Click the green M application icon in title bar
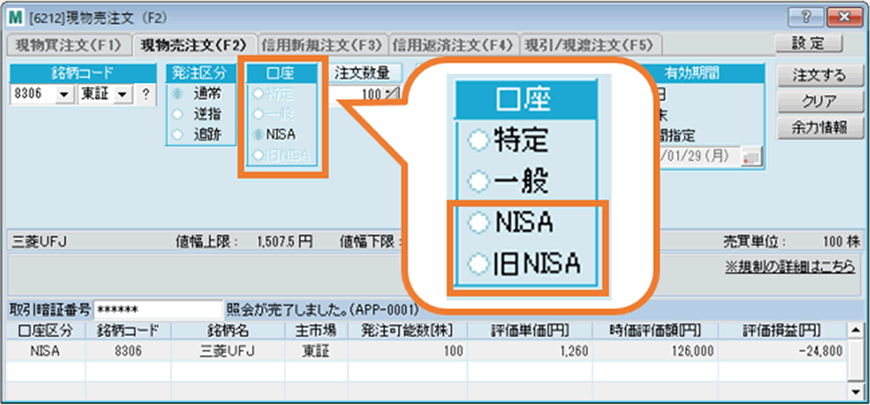 pyautogui.click(x=15, y=17)
